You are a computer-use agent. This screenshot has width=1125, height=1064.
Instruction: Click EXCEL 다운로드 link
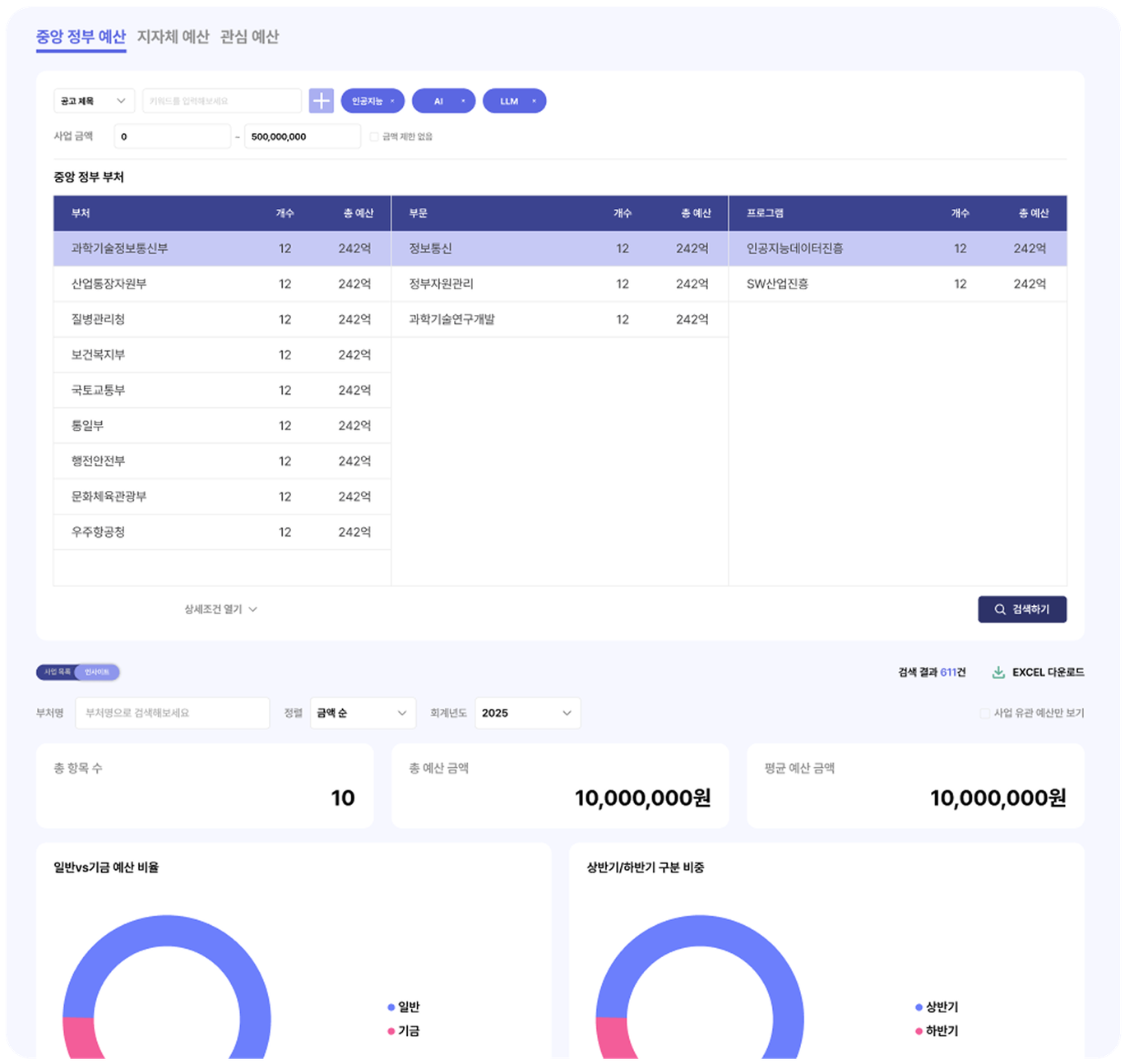(x=1038, y=673)
